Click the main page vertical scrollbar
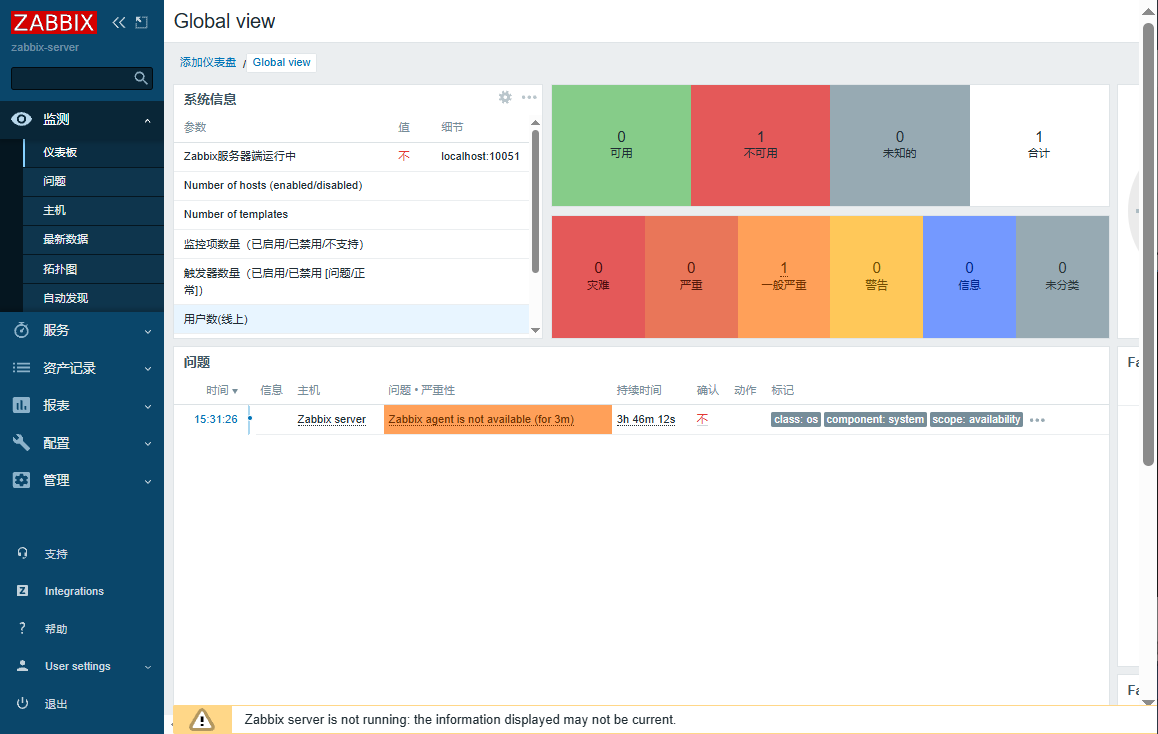The width and height of the screenshot is (1158, 734). (1148, 244)
